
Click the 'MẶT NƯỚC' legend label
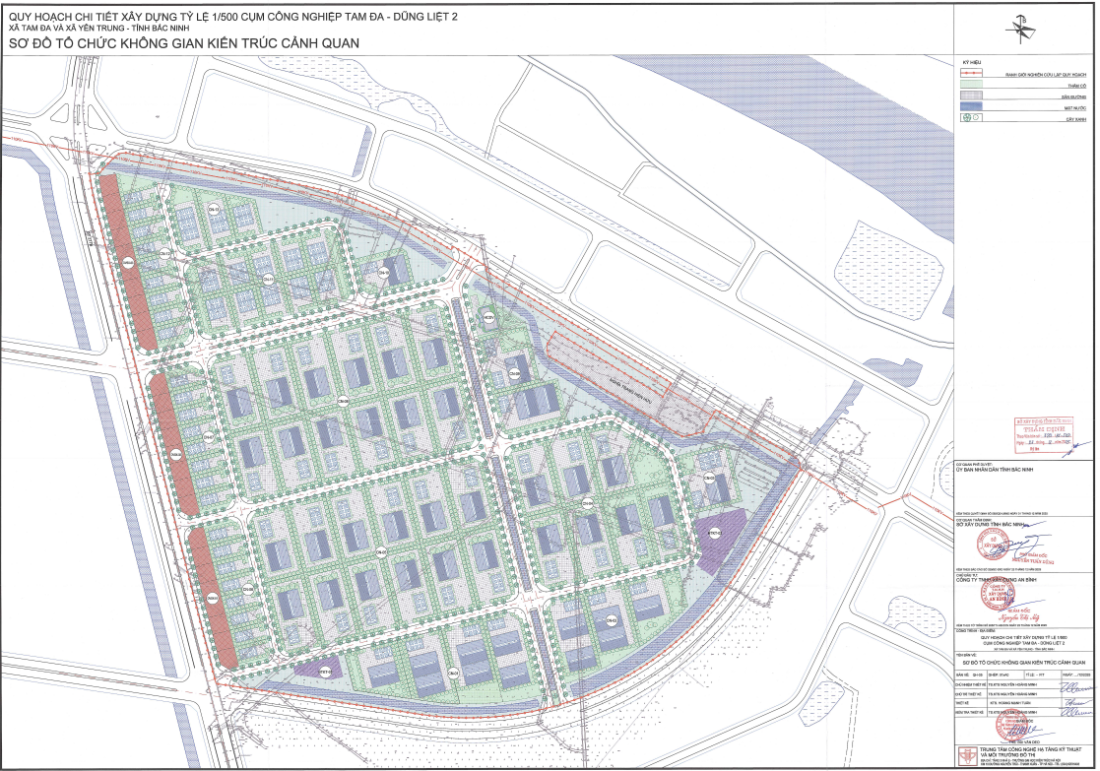[1075, 108]
